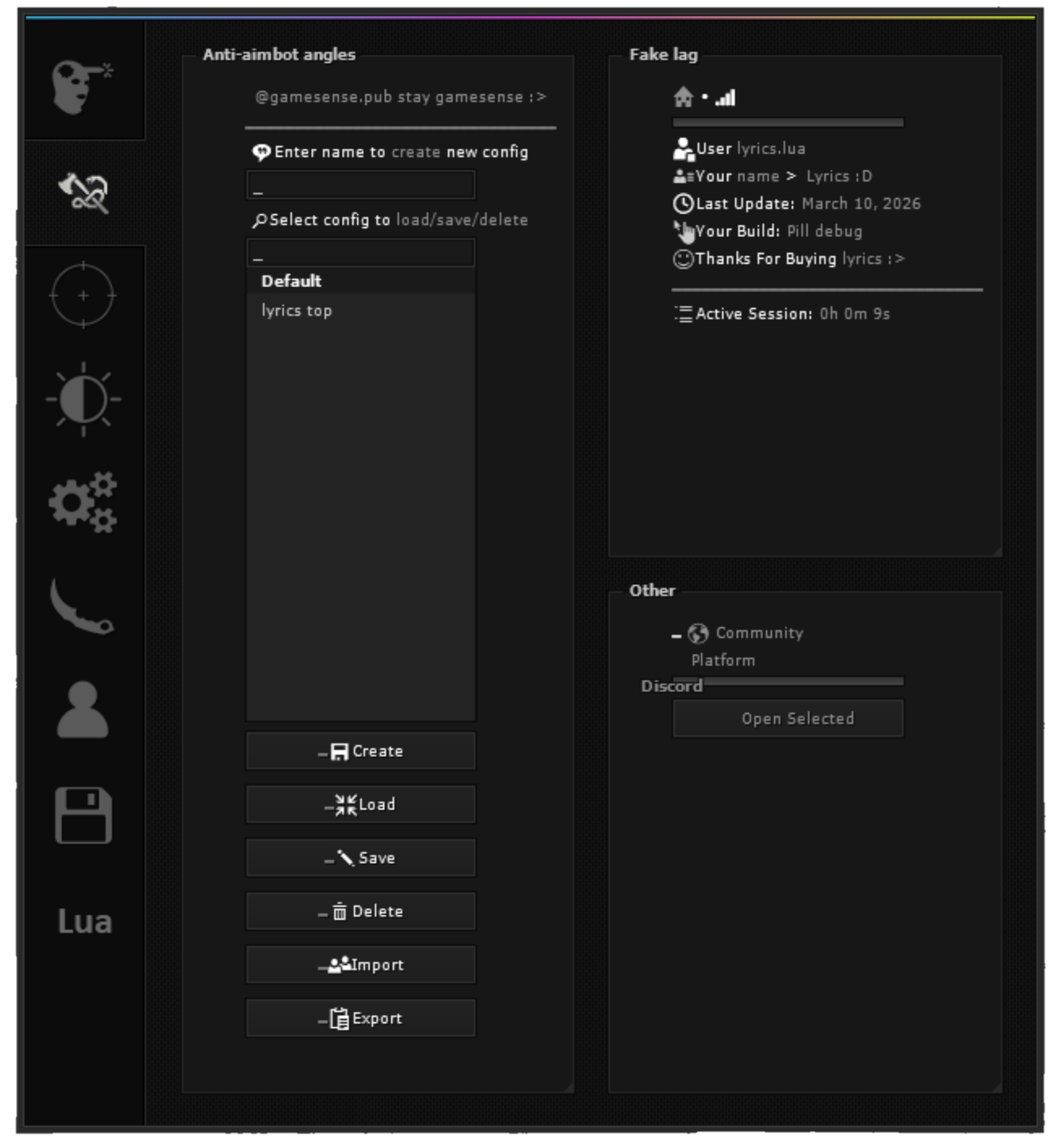This screenshot has width=1064, height=1145.
Task: Click the signal bars icon
Action: (x=725, y=98)
